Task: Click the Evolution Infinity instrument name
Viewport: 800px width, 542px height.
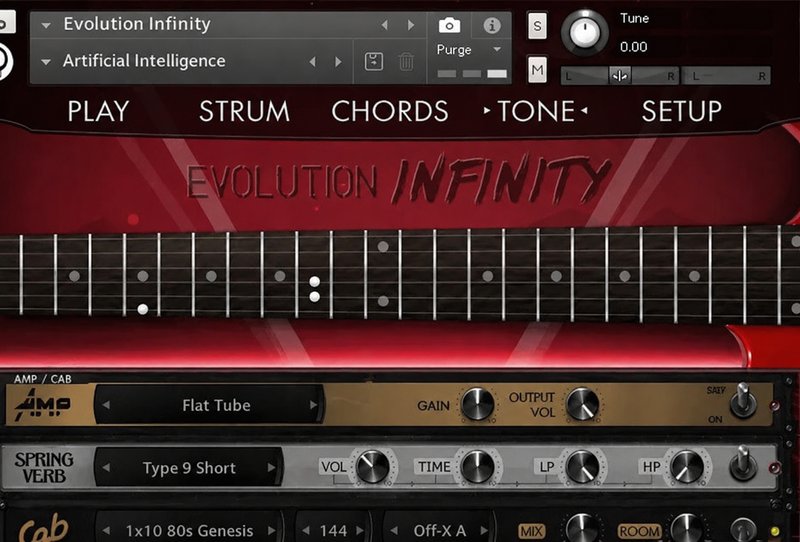Action: pyautogui.click(x=137, y=24)
